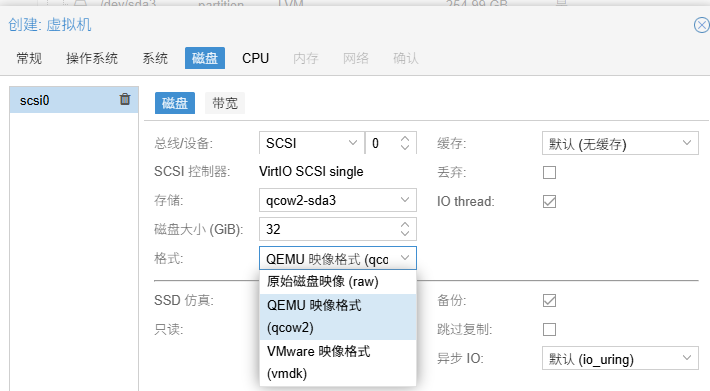Toggle the 备份 backup checkbox
Screen dimensions: 710x391
[x=549, y=300]
